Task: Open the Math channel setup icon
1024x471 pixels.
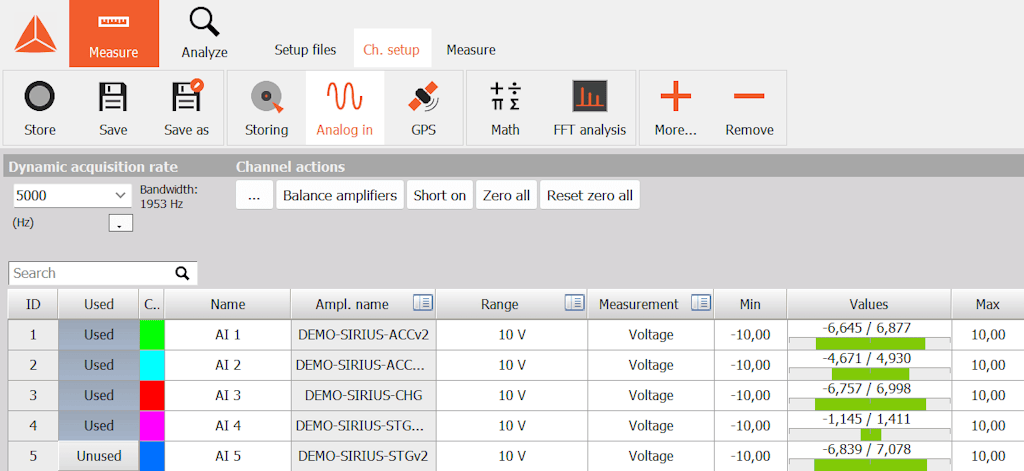Action: click(x=505, y=96)
